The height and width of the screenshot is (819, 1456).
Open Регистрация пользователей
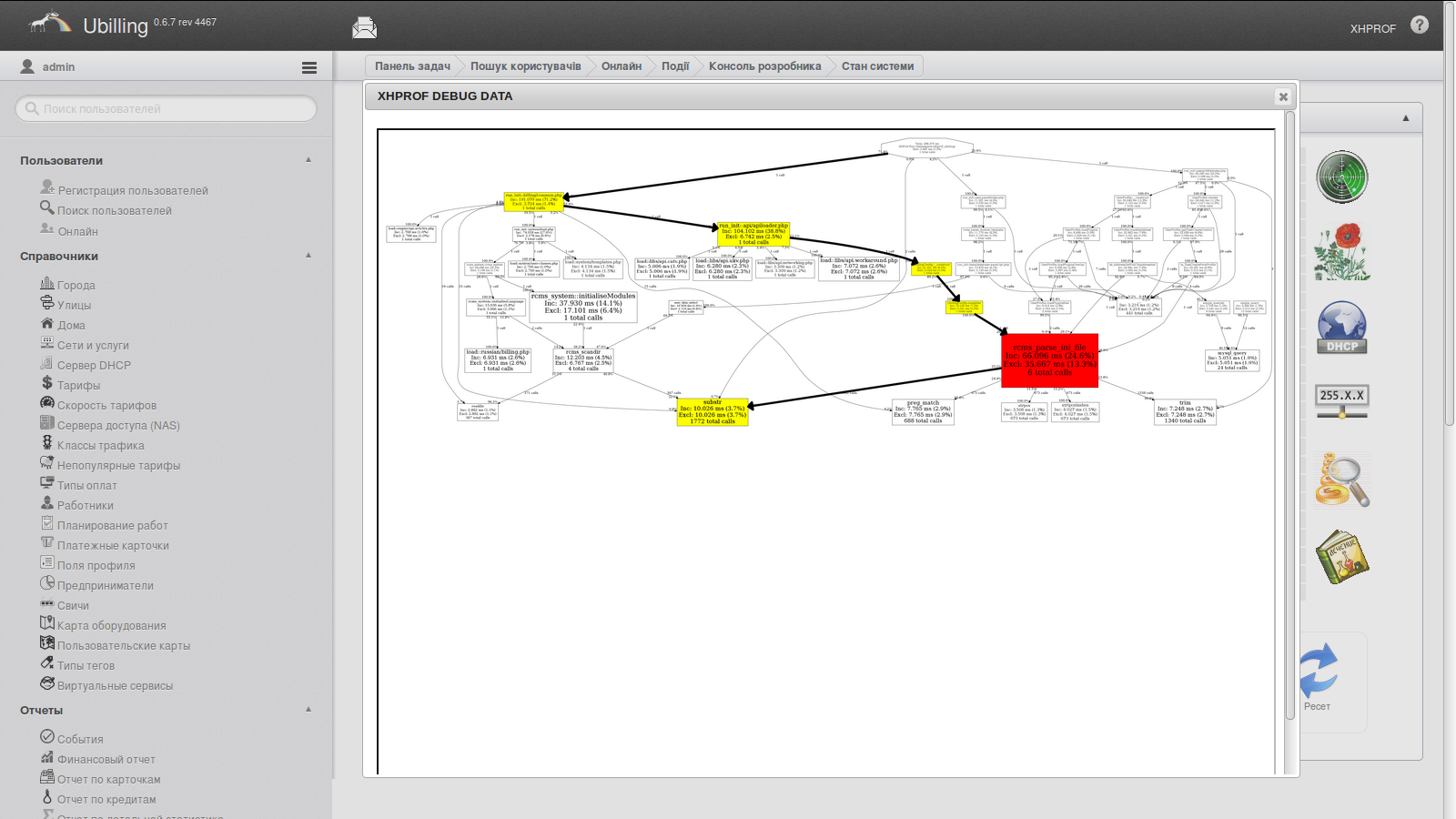pos(133,190)
